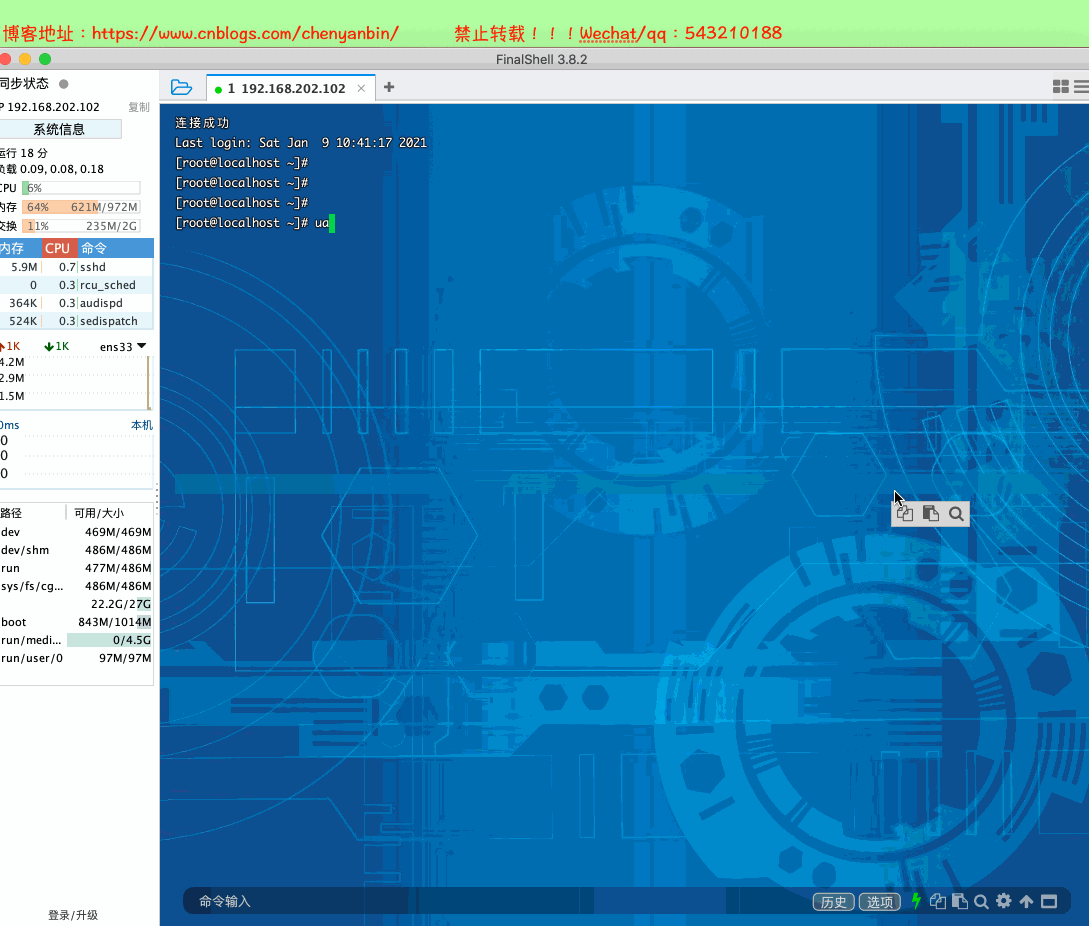Select the run/medi... disk row
The image size is (1089, 926).
tap(76, 640)
